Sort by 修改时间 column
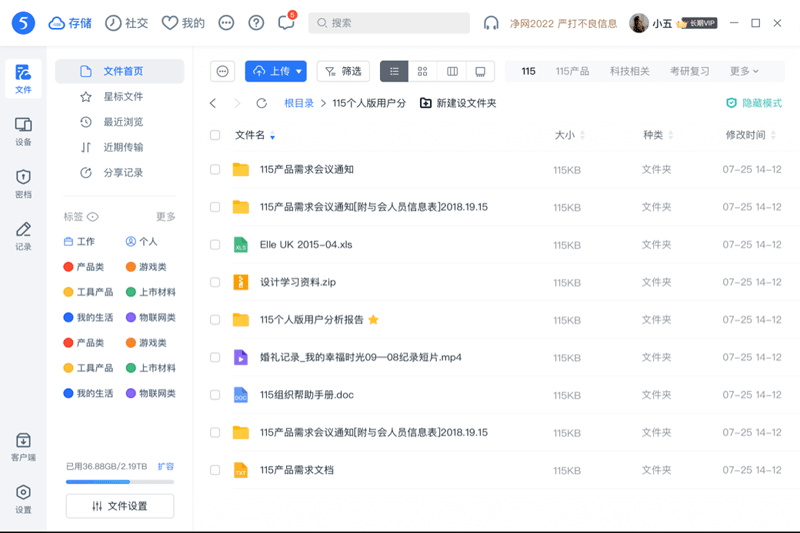 point(751,135)
